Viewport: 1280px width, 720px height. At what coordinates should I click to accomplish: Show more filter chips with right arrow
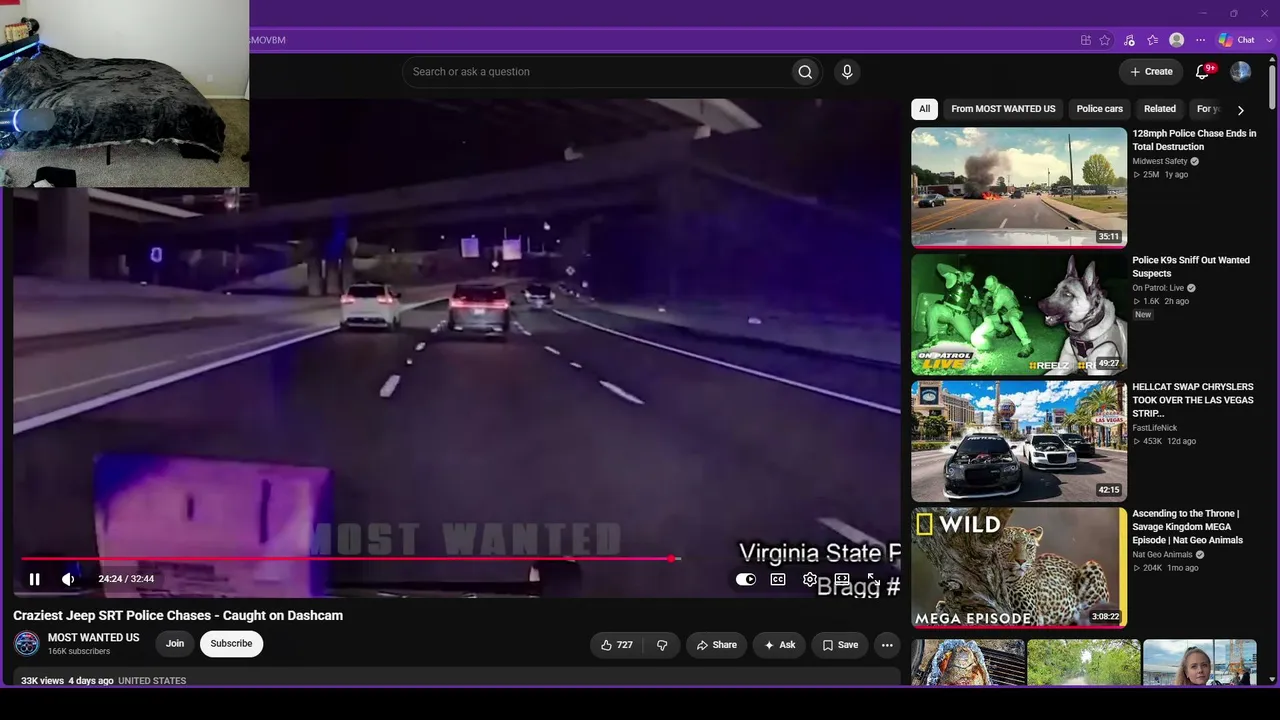click(x=1241, y=110)
